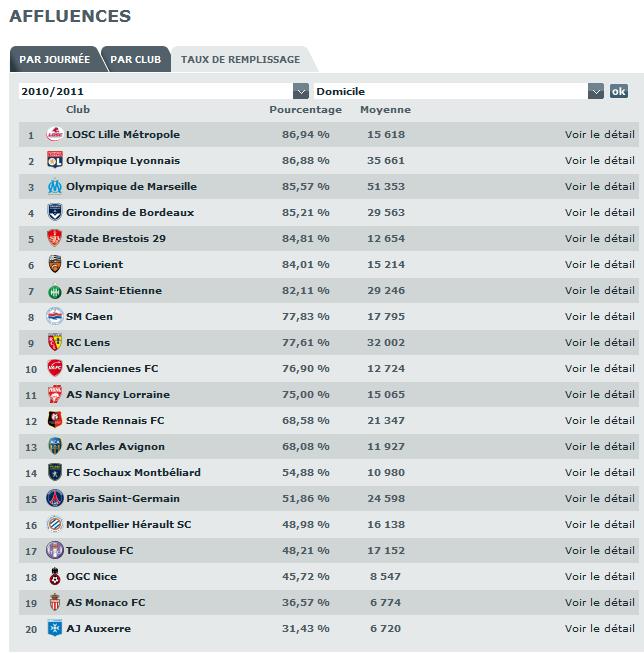This screenshot has width=644, height=653.
Task: Click the Paris Saint-Germain club crest
Action: tap(55, 499)
